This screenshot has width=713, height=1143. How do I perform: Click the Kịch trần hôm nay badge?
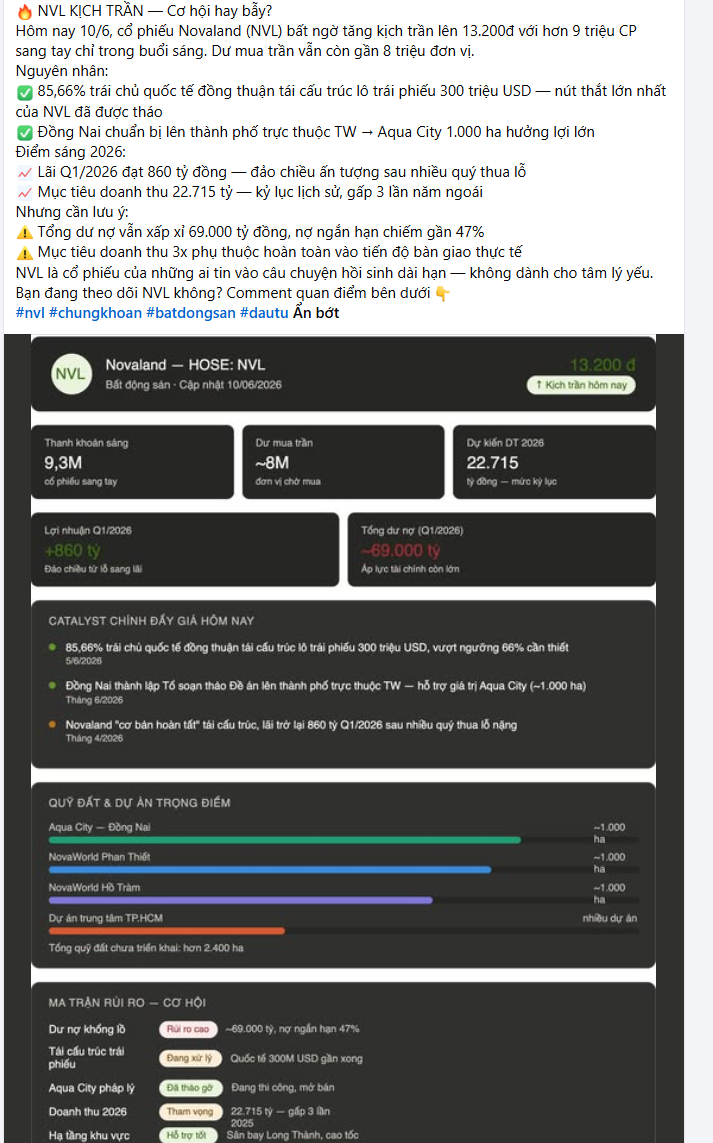coord(581,385)
